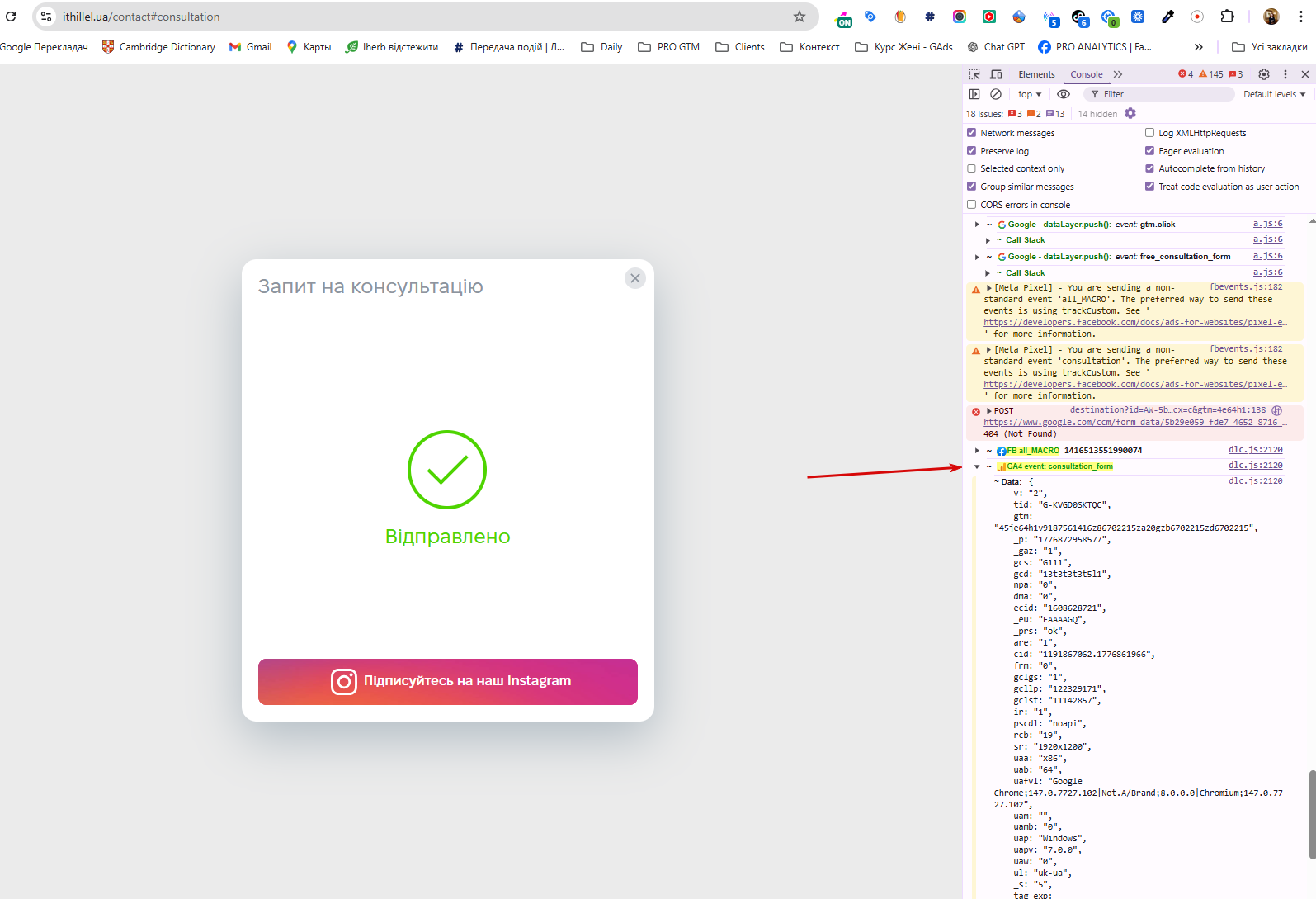
Task: Close the DevTools panel
Action: 1305,74
